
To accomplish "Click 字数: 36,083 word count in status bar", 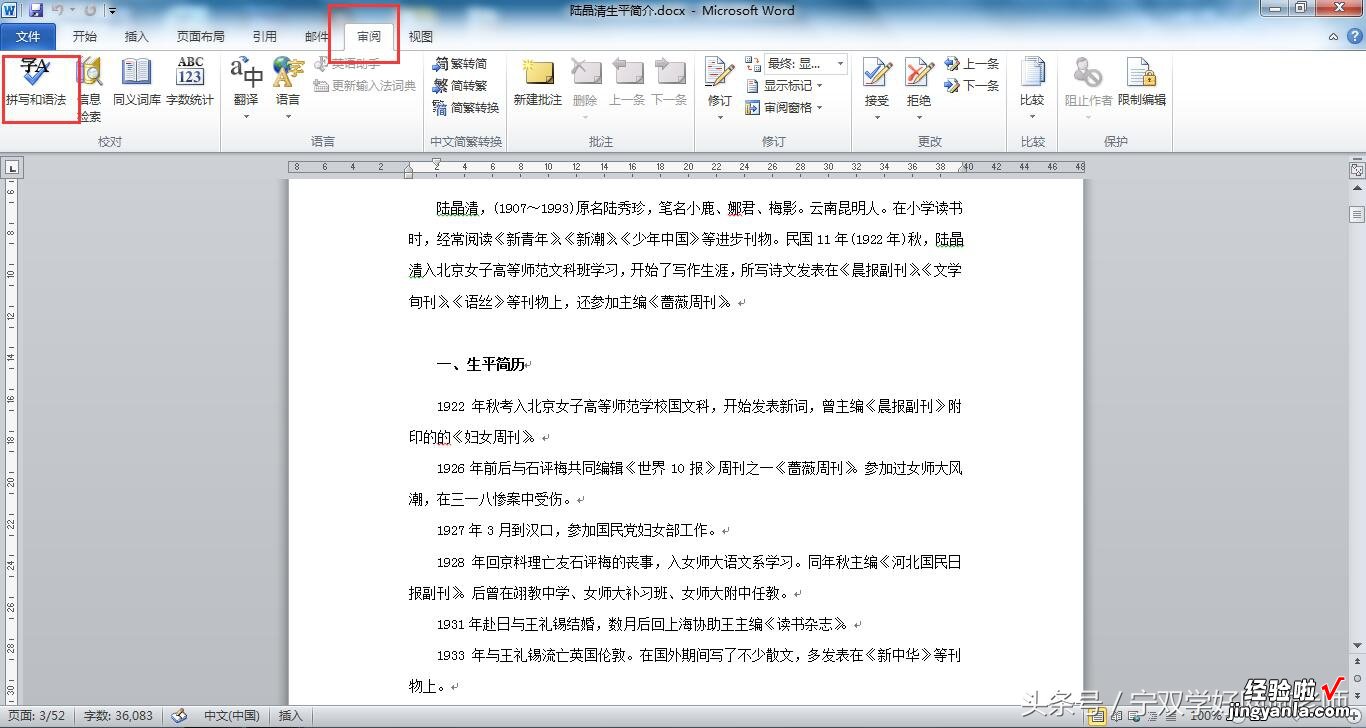I will [118, 715].
